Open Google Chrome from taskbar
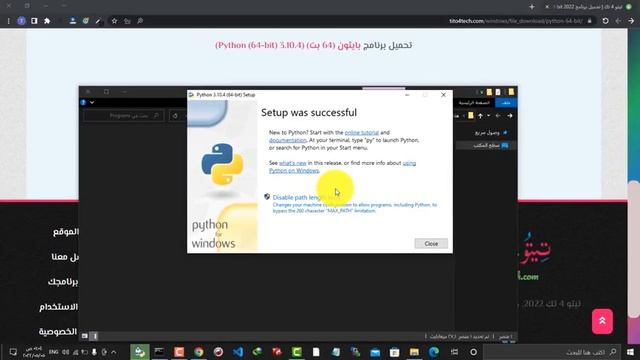 199,352
